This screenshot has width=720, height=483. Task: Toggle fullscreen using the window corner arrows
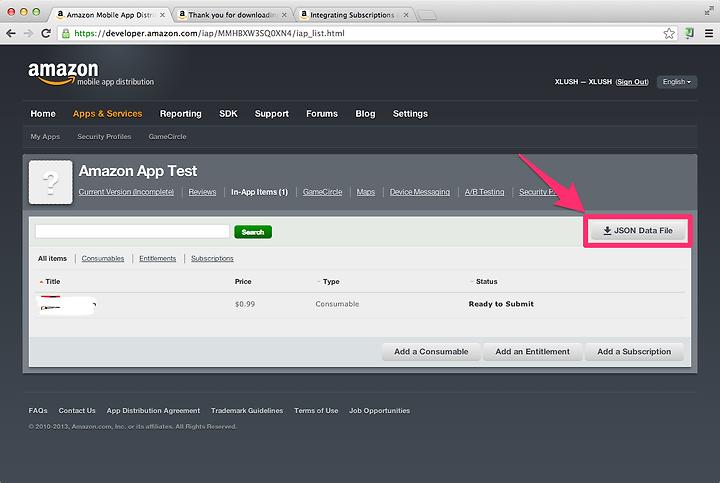tap(709, 11)
